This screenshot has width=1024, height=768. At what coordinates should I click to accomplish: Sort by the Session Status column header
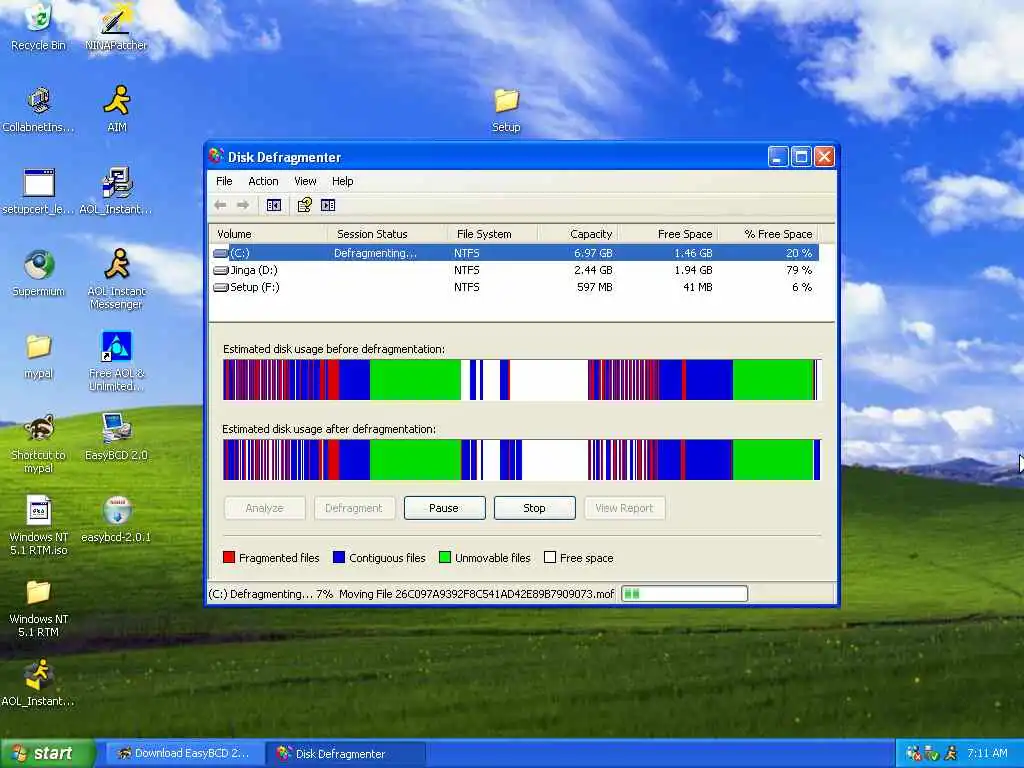click(x=387, y=234)
